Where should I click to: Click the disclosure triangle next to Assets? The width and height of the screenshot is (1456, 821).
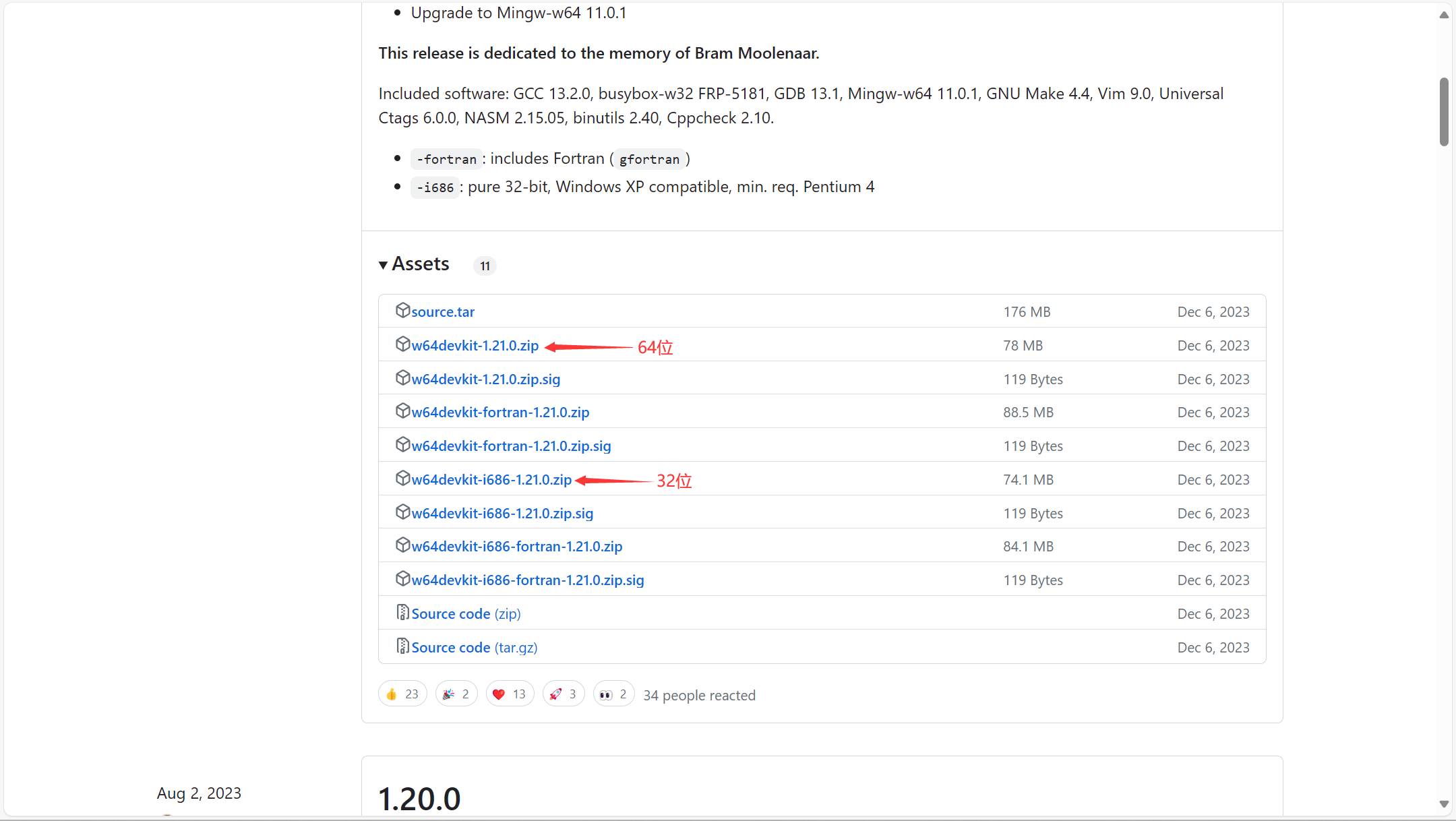[383, 264]
